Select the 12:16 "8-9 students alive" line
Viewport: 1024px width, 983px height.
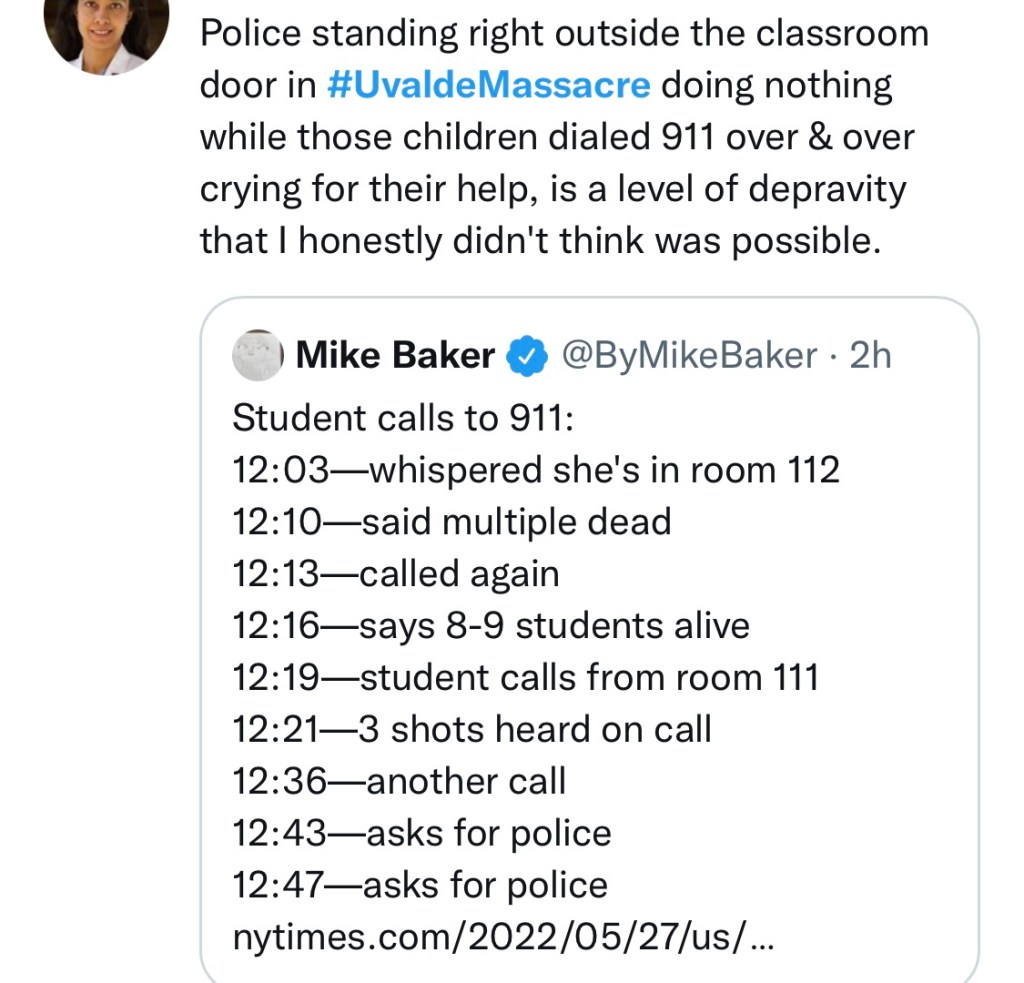pyautogui.click(x=490, y=626)
